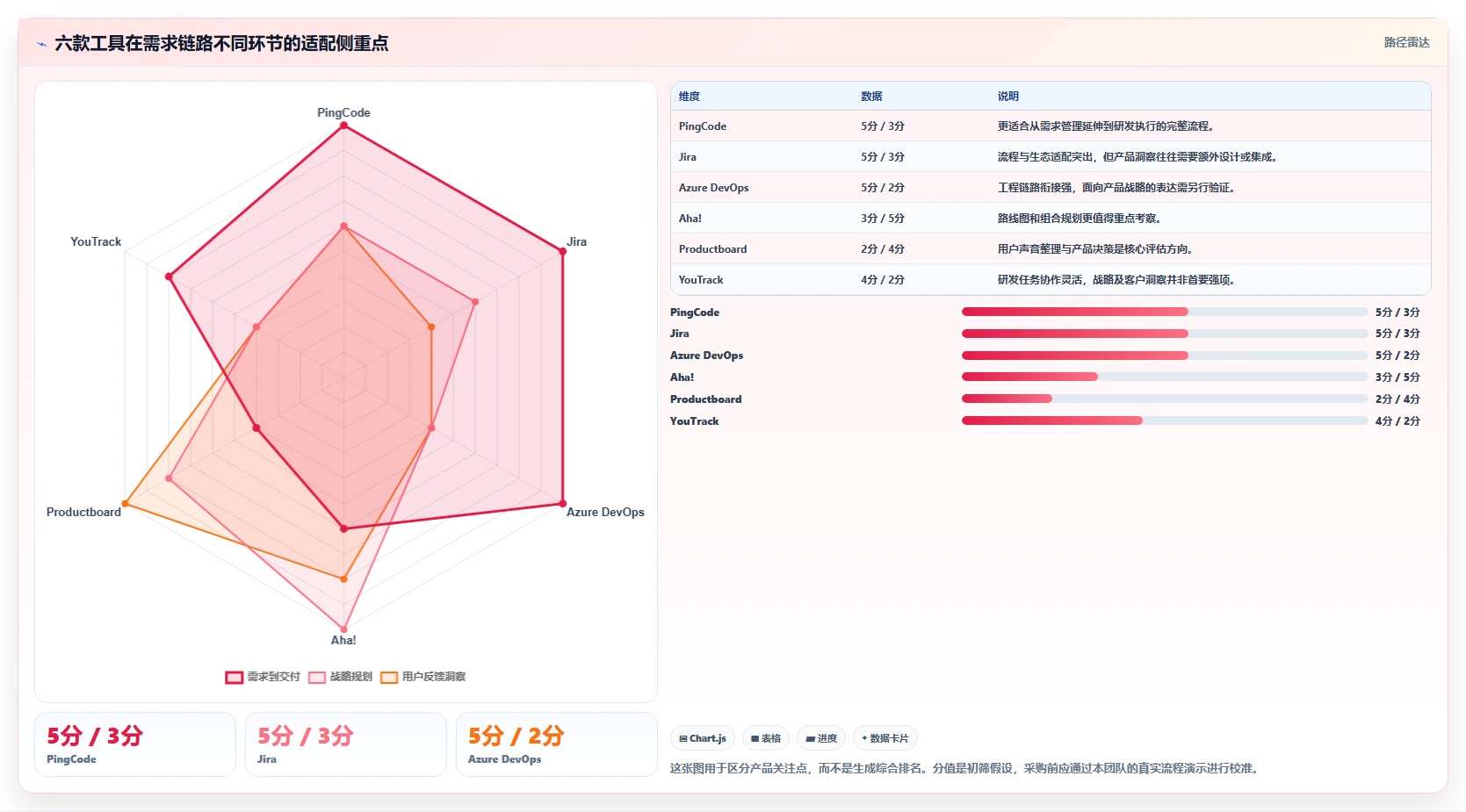Viewport: 1466px width, 812px height.
Task: Click the Aha! radar axis label
Action: pos(343,640)
